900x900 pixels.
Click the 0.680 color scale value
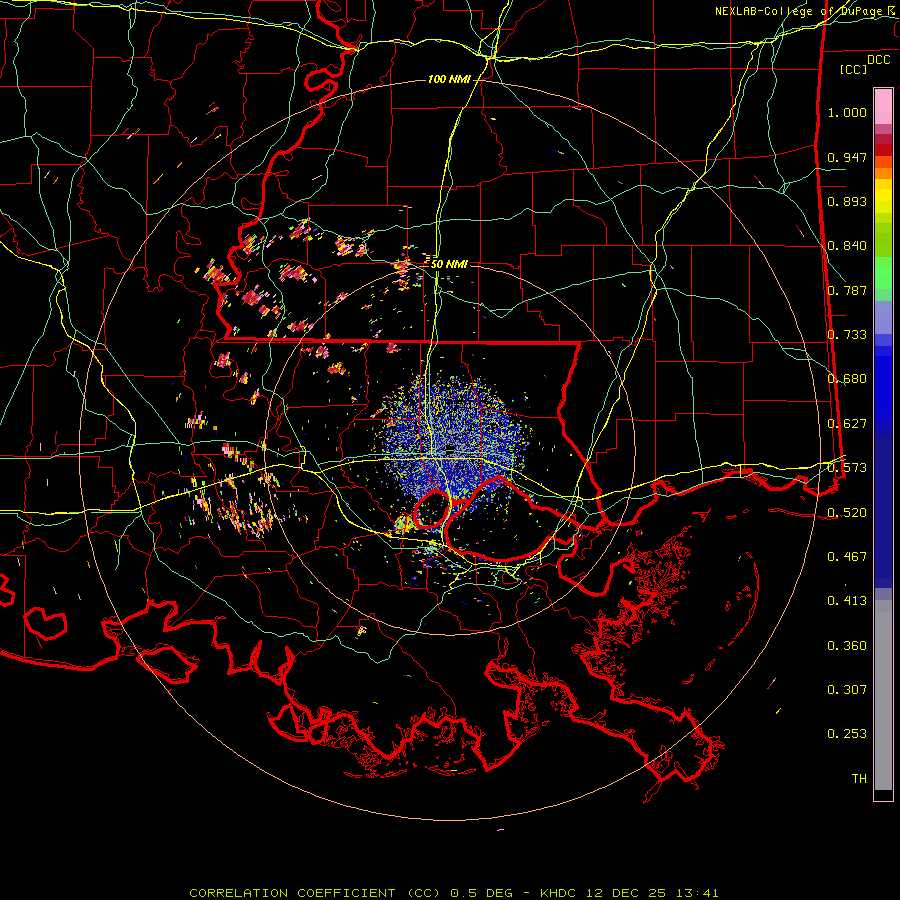(x=847, y=379)
